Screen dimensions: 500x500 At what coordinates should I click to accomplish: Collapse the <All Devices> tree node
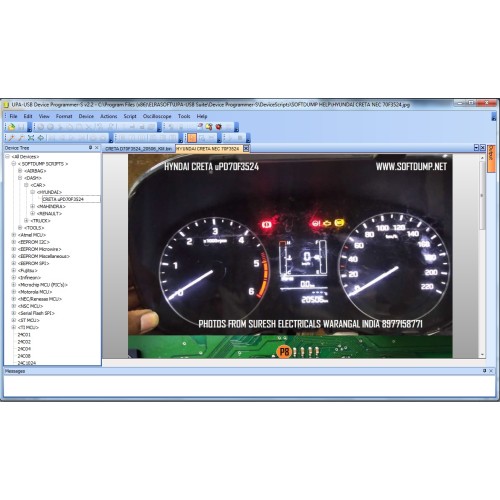click(7, 156)
